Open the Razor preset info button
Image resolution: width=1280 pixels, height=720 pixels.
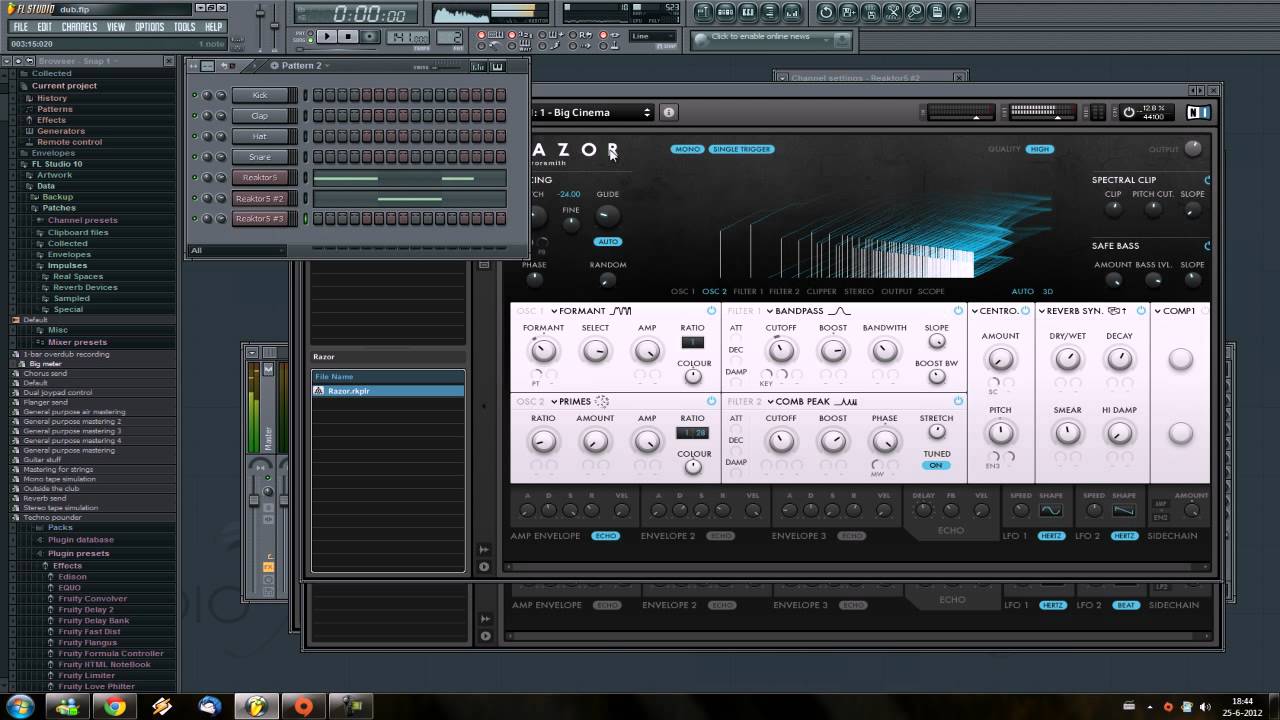point(669,112)
